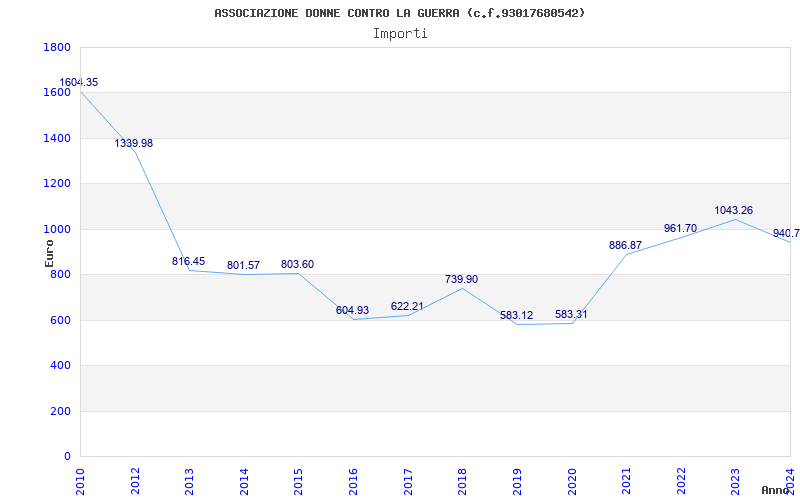
Task: Click the Importi subtitle
Action: point(400,34)
